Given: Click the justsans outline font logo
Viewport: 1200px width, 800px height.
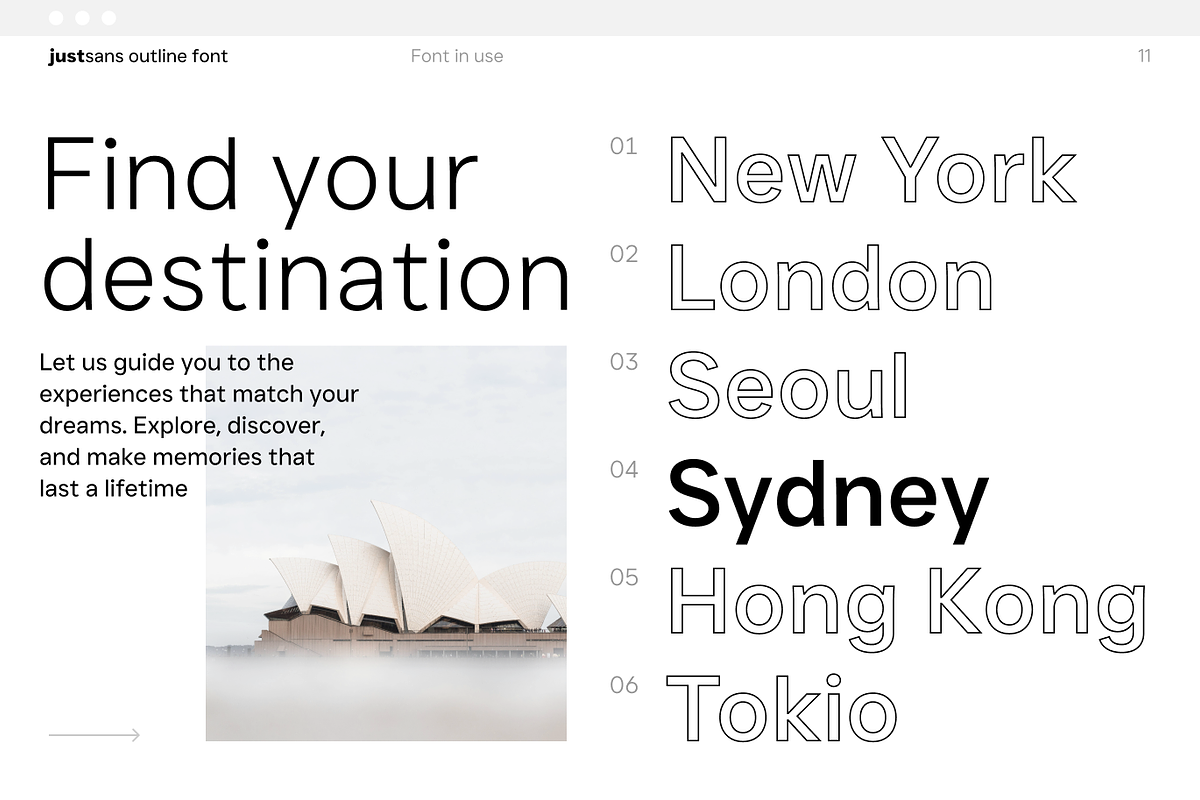Looking at the screenshot, I should (x=138, y=56).
